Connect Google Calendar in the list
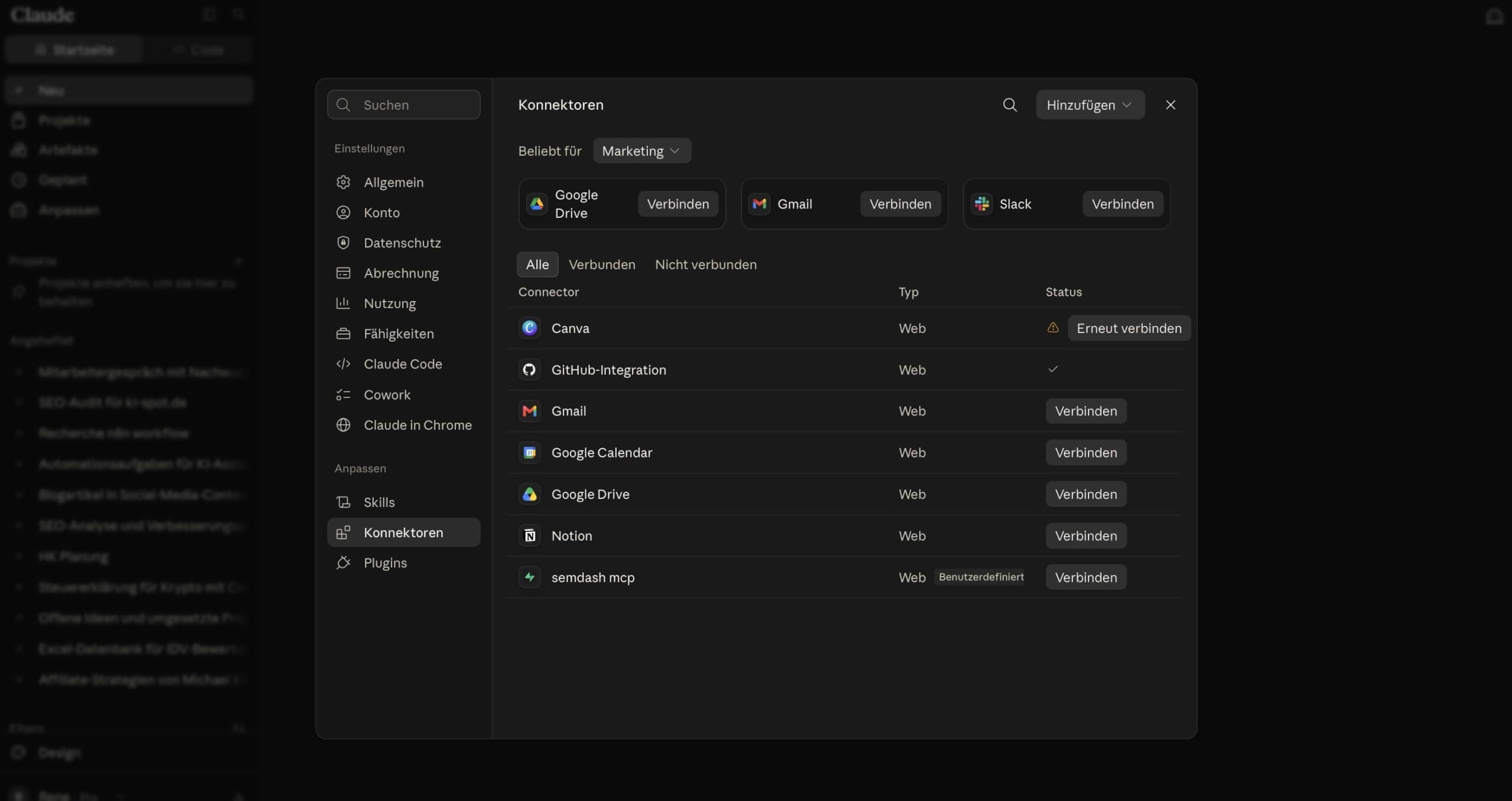The width and height of the screenshot is (1512, 801). [x=1086, y=453]
